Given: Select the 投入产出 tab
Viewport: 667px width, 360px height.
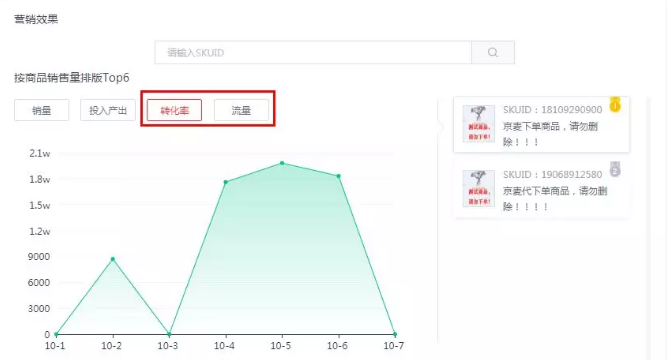Looking at the screenshot, I should tap(108, 110).
